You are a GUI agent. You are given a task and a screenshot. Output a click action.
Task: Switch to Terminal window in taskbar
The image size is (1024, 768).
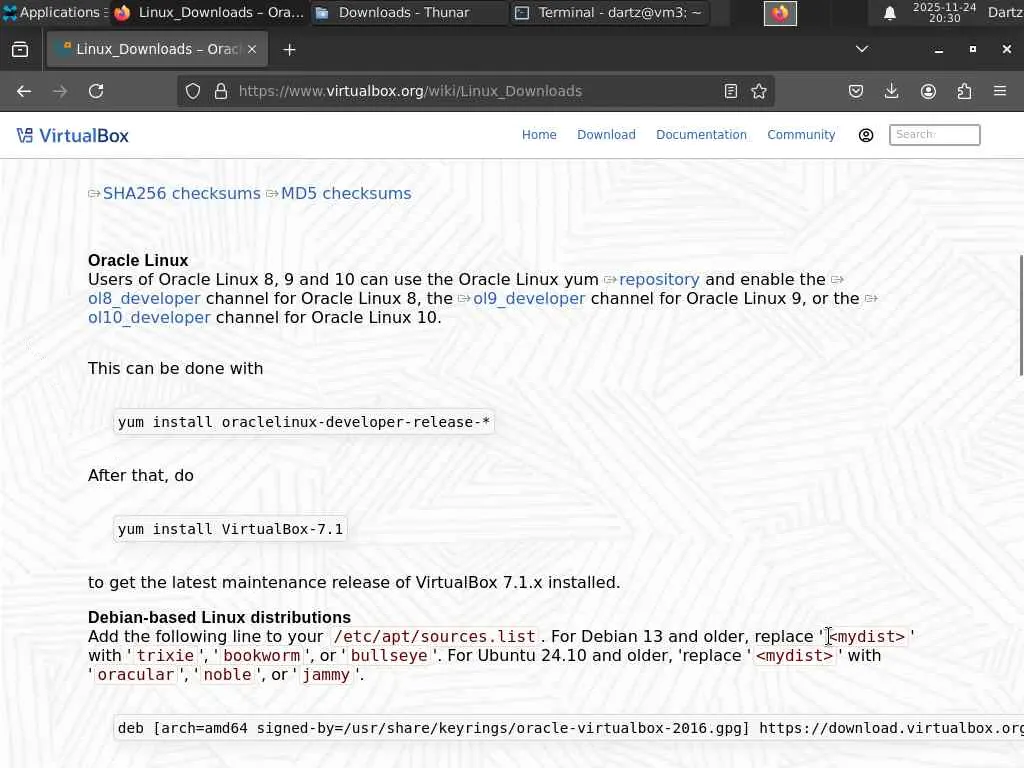610,12
